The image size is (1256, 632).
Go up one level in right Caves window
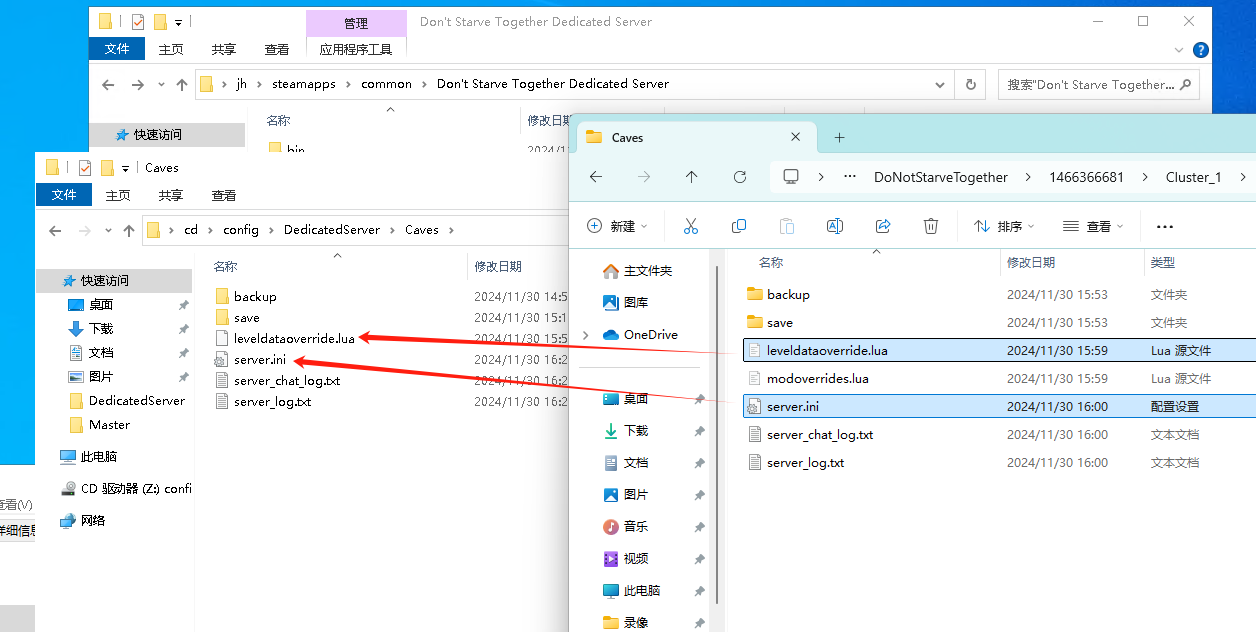click(692, 177)
